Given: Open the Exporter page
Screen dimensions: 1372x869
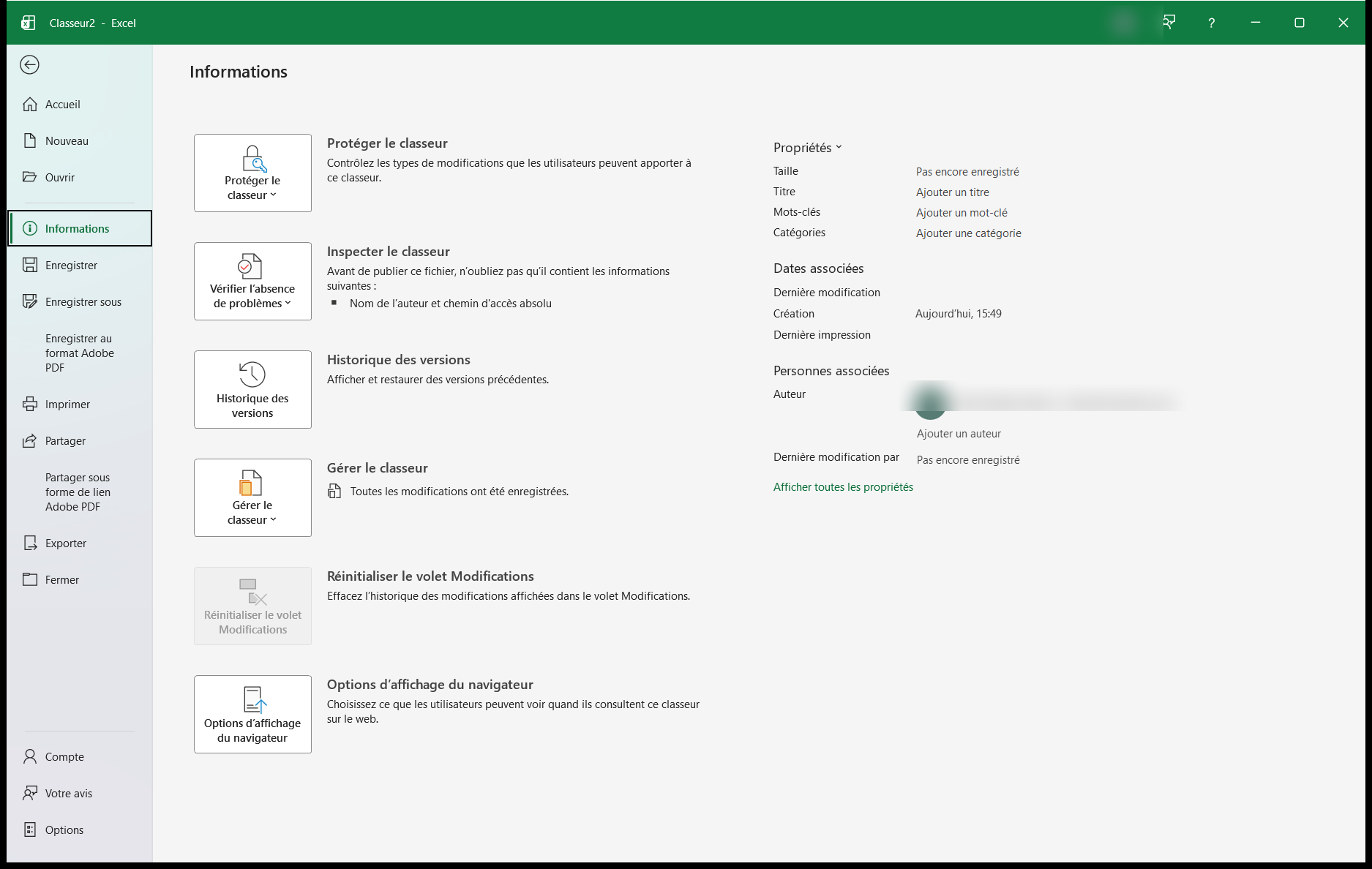Looking at the screenshot, I should (x=80, y=543).
